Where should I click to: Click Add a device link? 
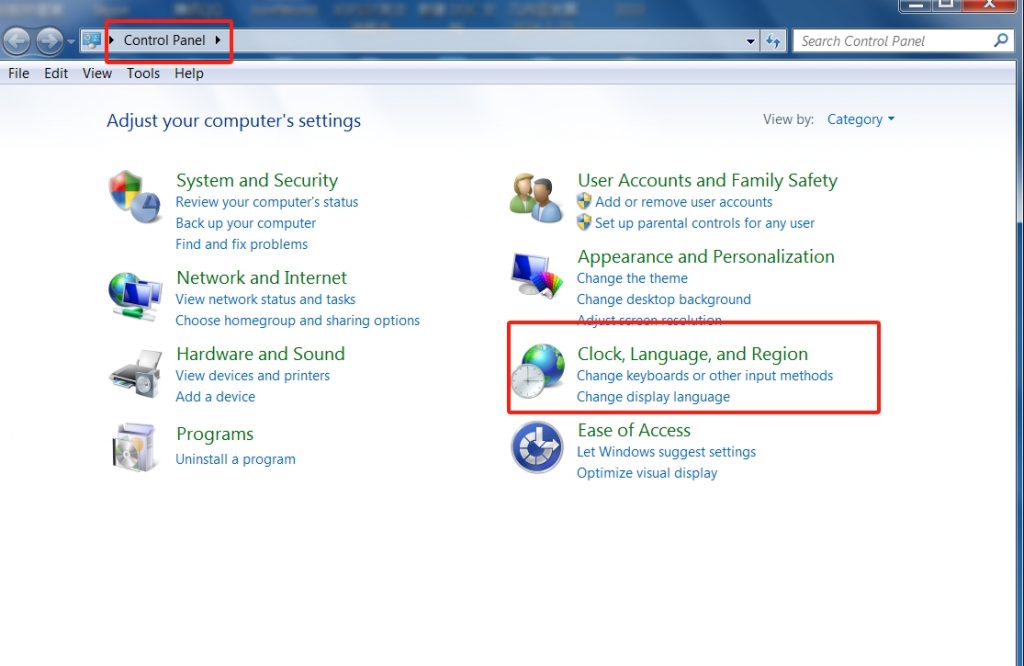[x=215, y=396]
